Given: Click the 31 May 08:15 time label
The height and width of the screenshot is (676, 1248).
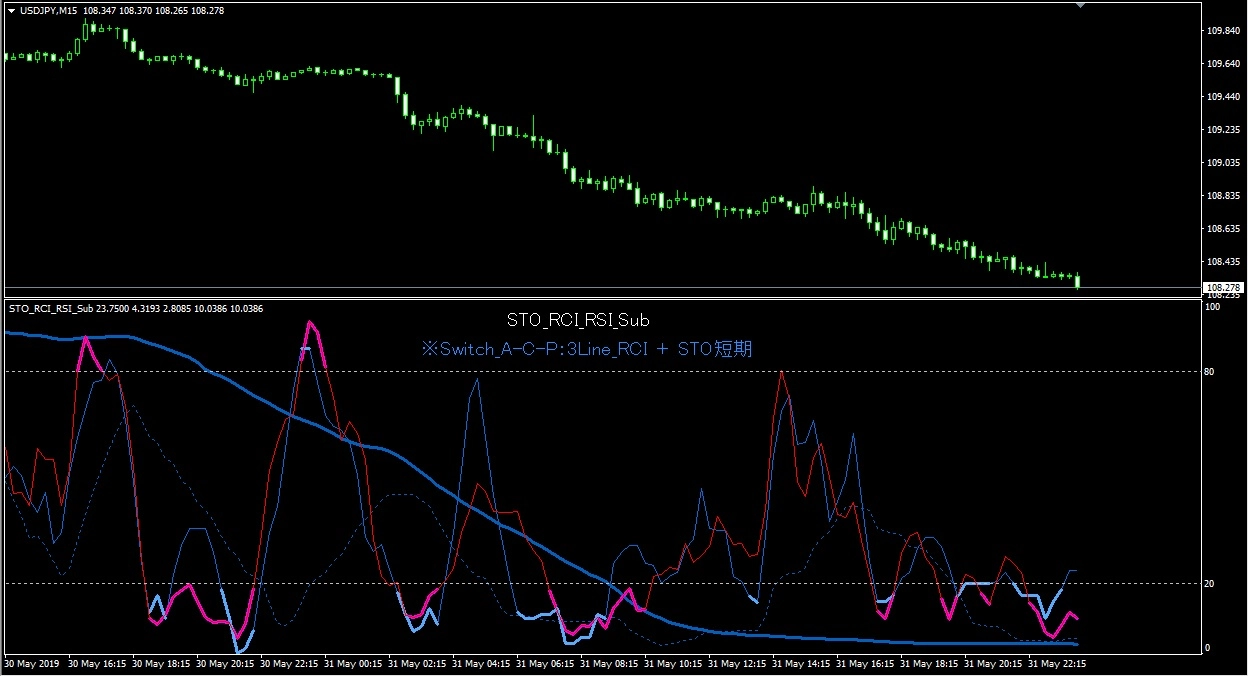Looking at the screenshot, I should (609, 663).
